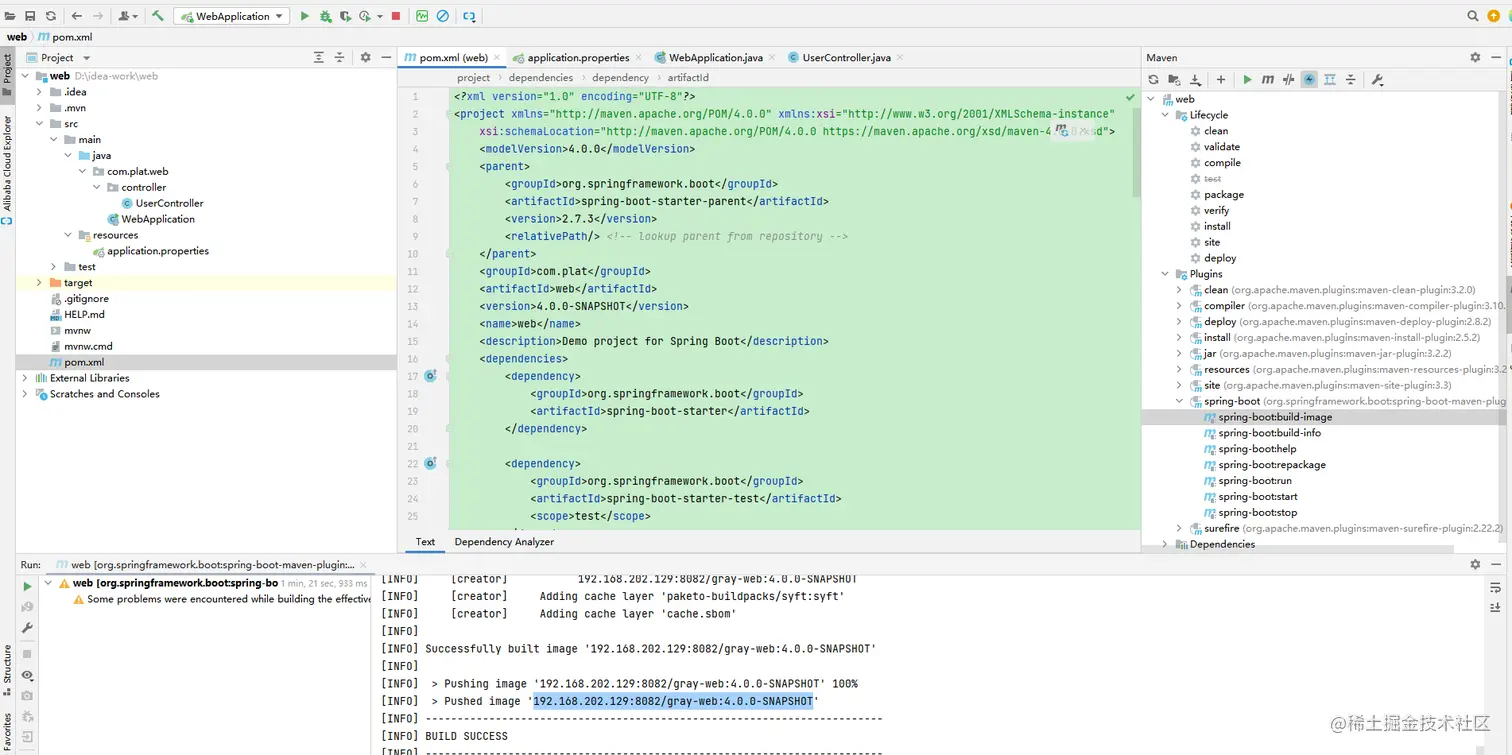Select the Maven install lifecycle goal
This screenshot has height=755, width=1512.
tap(1217, 226)
